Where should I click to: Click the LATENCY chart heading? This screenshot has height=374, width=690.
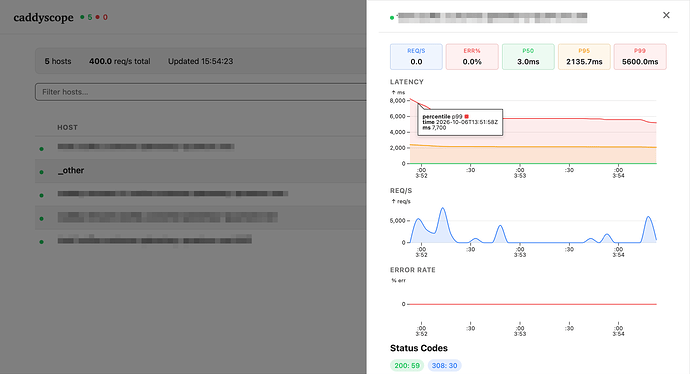pyautogui.click(x=407, y=82)
